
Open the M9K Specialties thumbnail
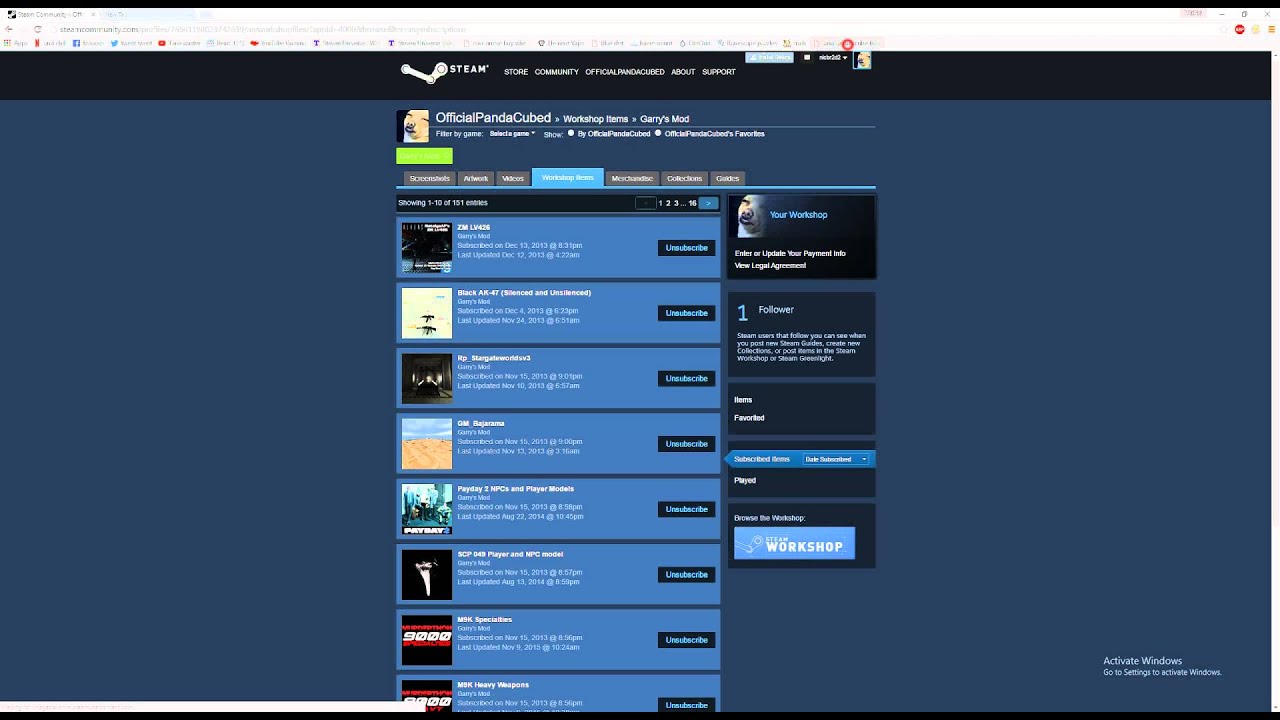427,640
